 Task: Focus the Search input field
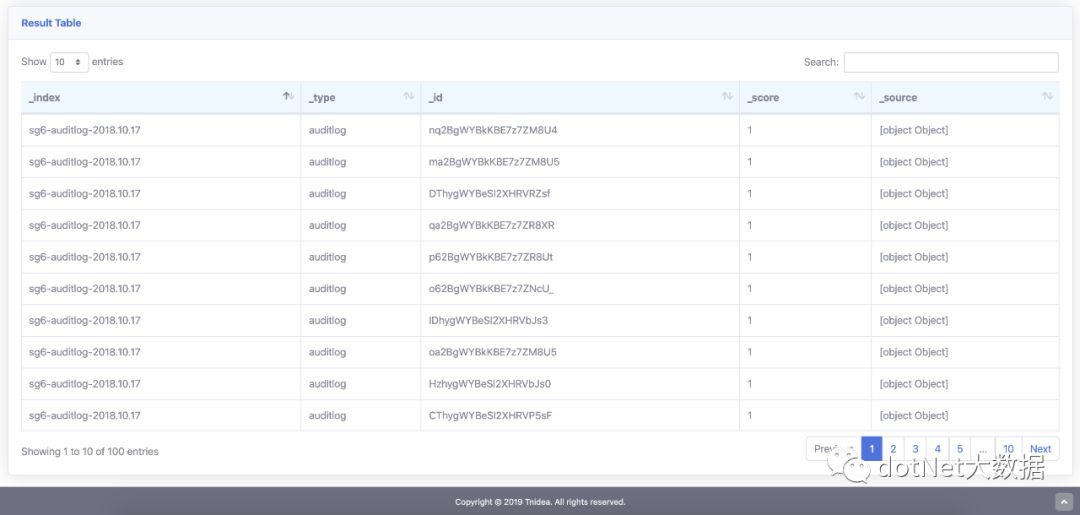pyautogui.click(x=951, y=62)
